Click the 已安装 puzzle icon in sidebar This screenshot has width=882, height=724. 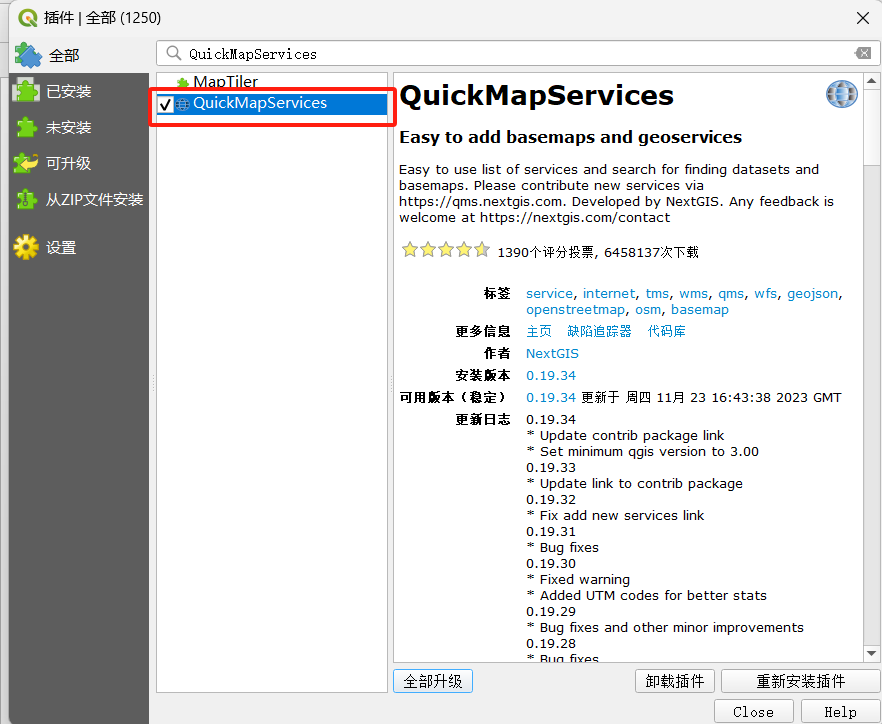coord(26,90)
